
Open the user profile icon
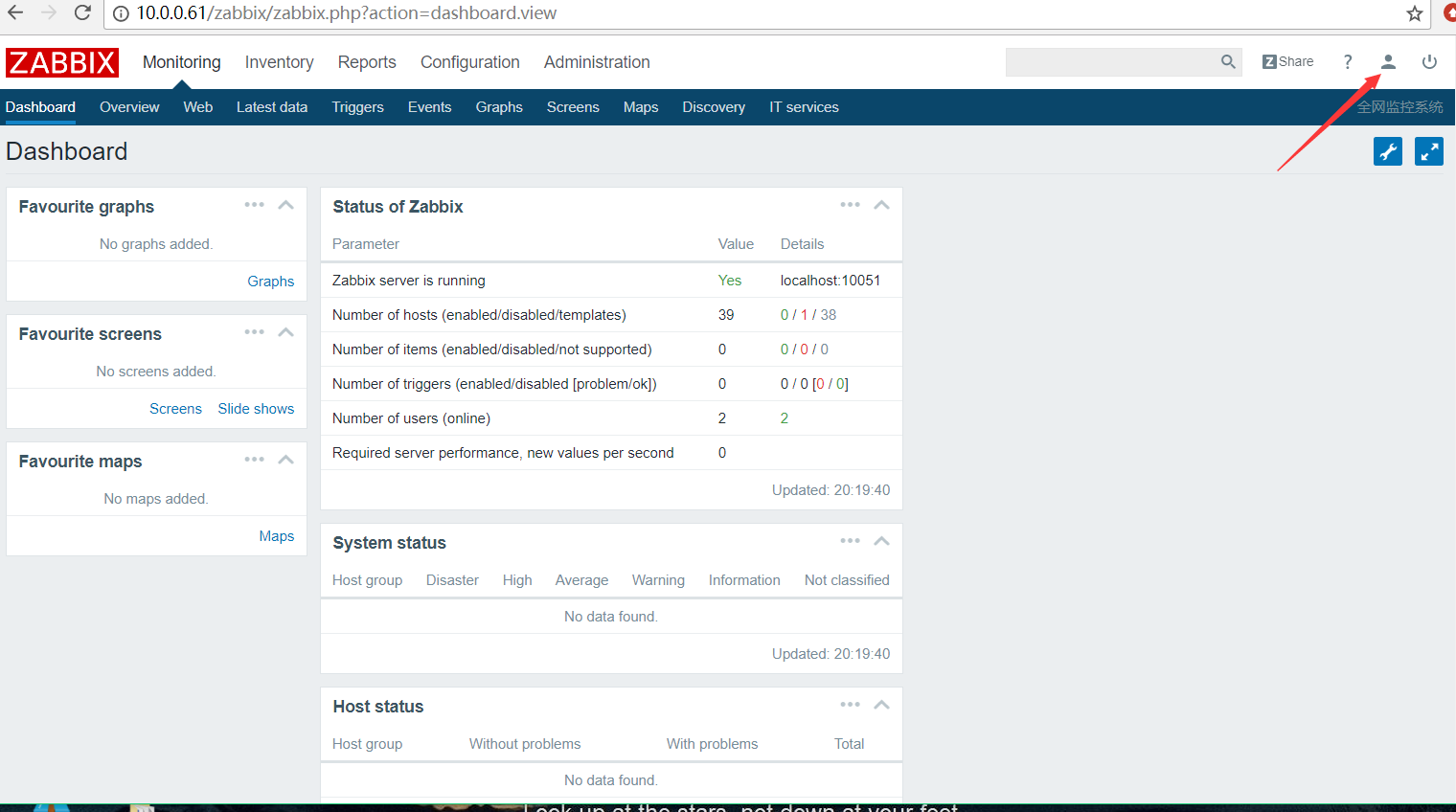coord(1388,62)
